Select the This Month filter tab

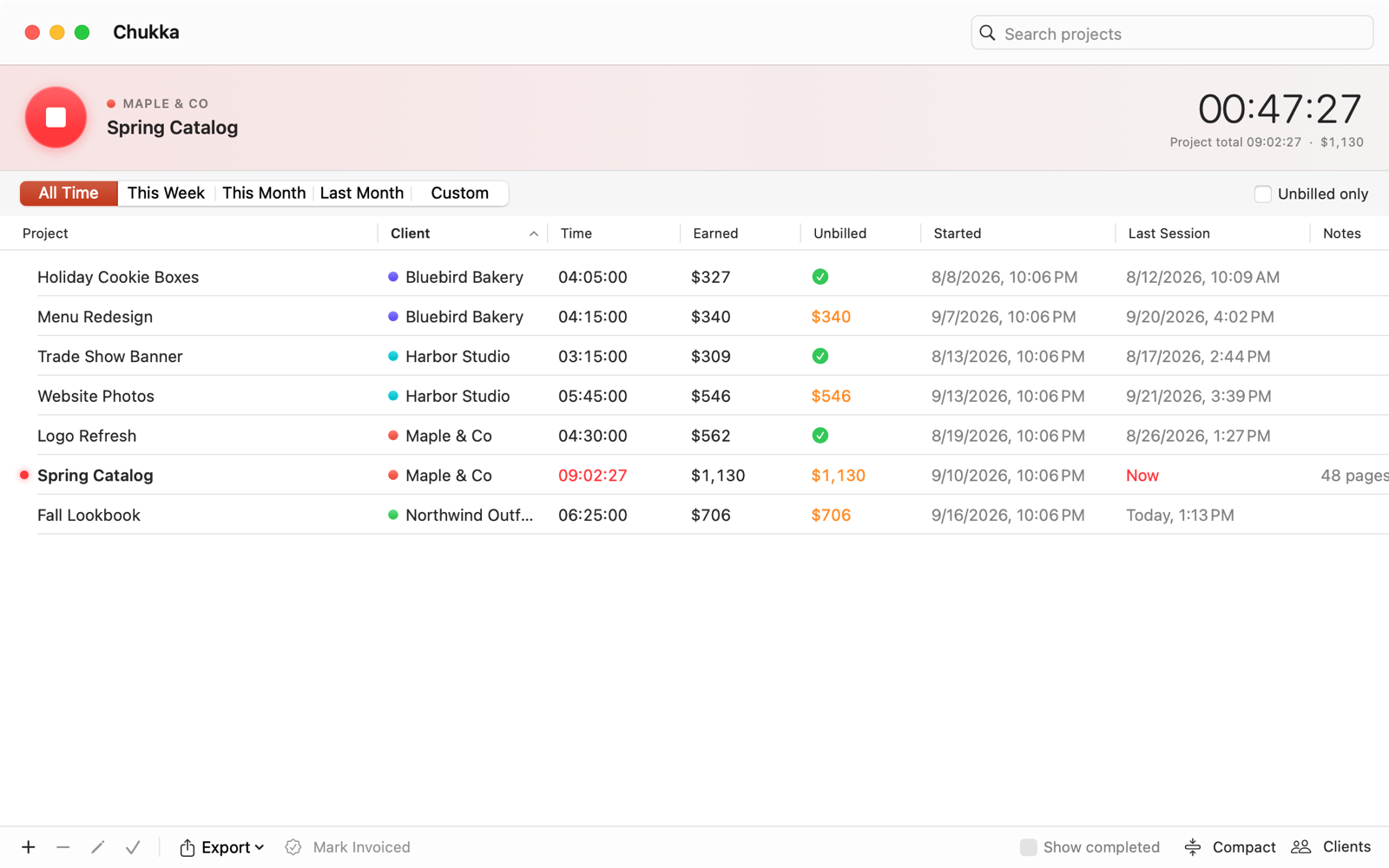click(264, 193)
